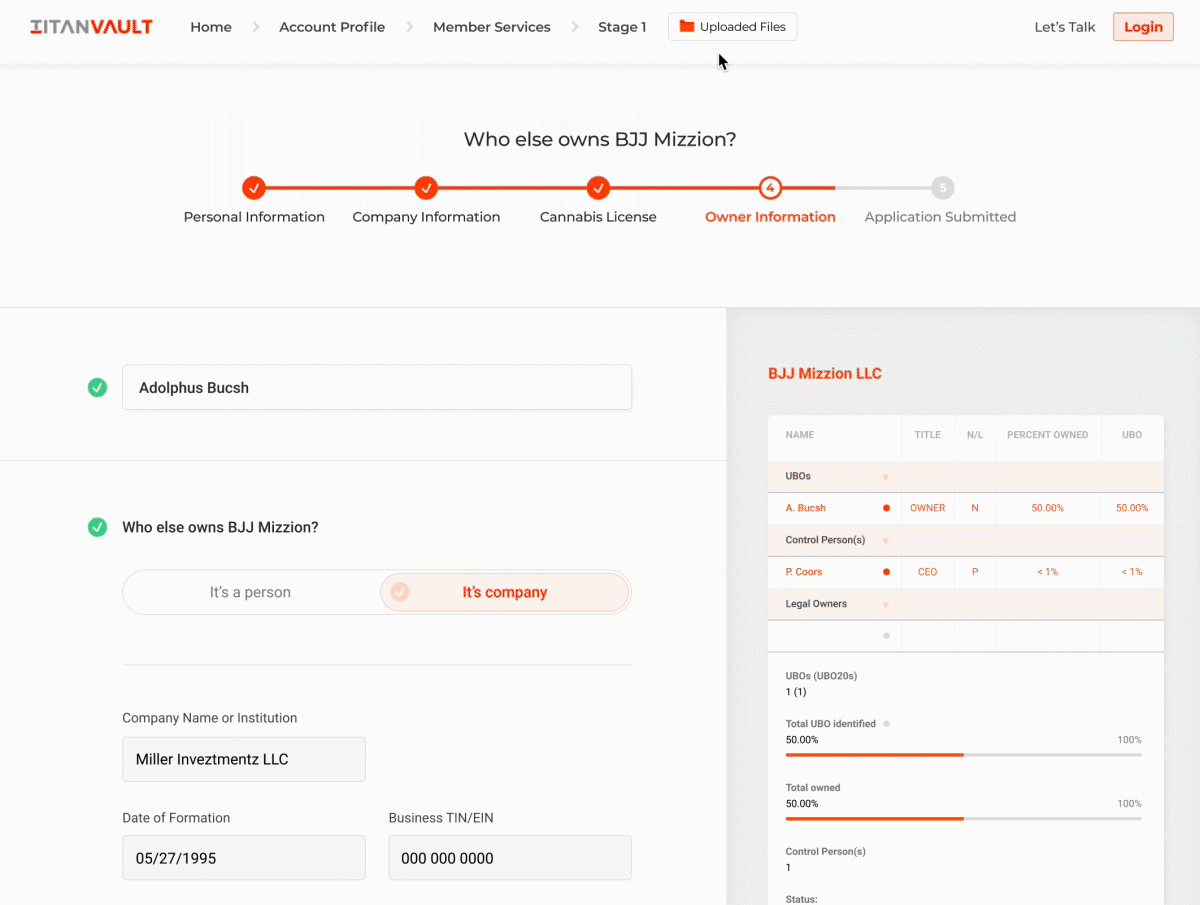
Task: Collapse the UBOs section arrow
Action: (885, 477)
